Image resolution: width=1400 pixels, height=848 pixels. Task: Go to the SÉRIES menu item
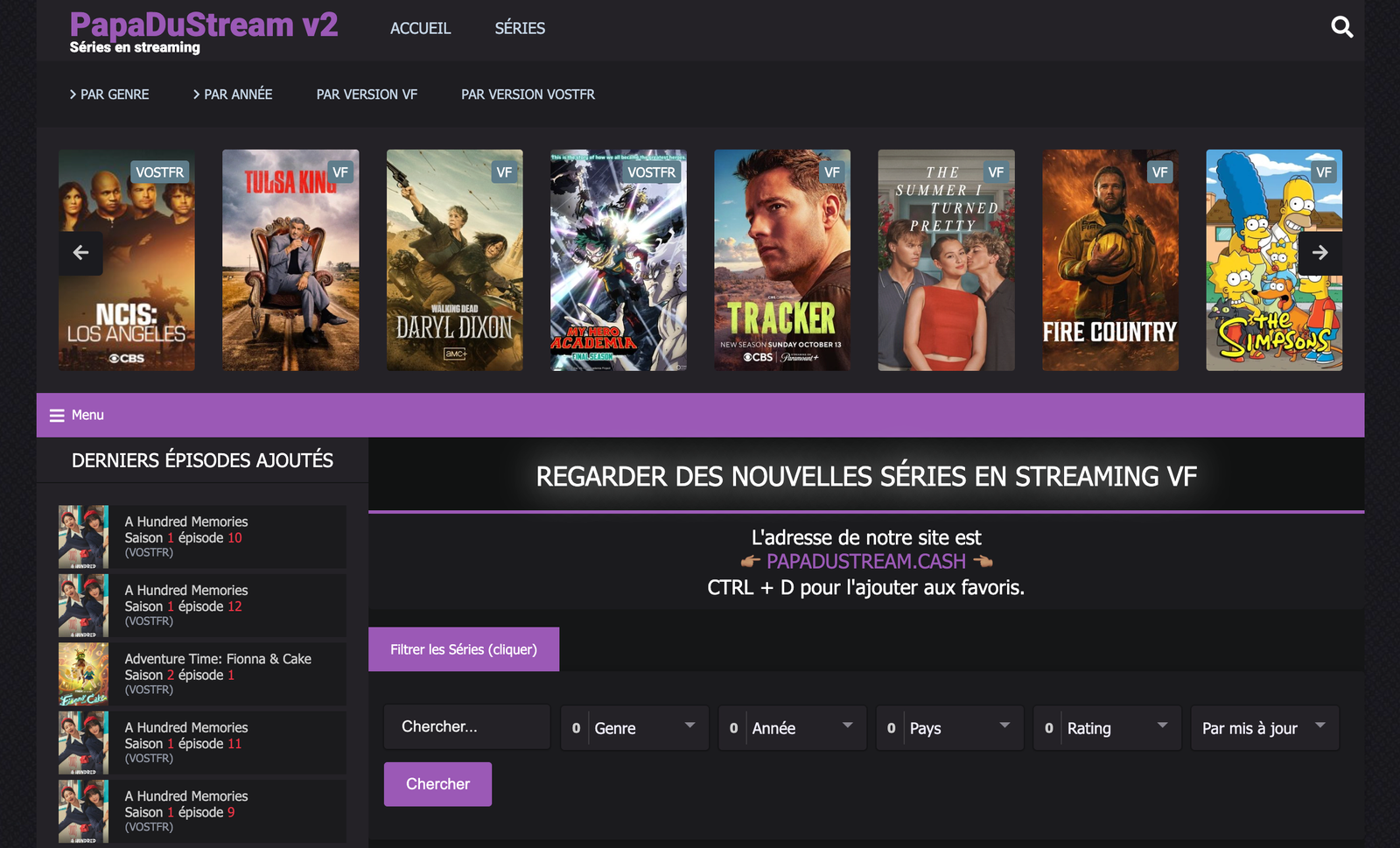[520, 28]
